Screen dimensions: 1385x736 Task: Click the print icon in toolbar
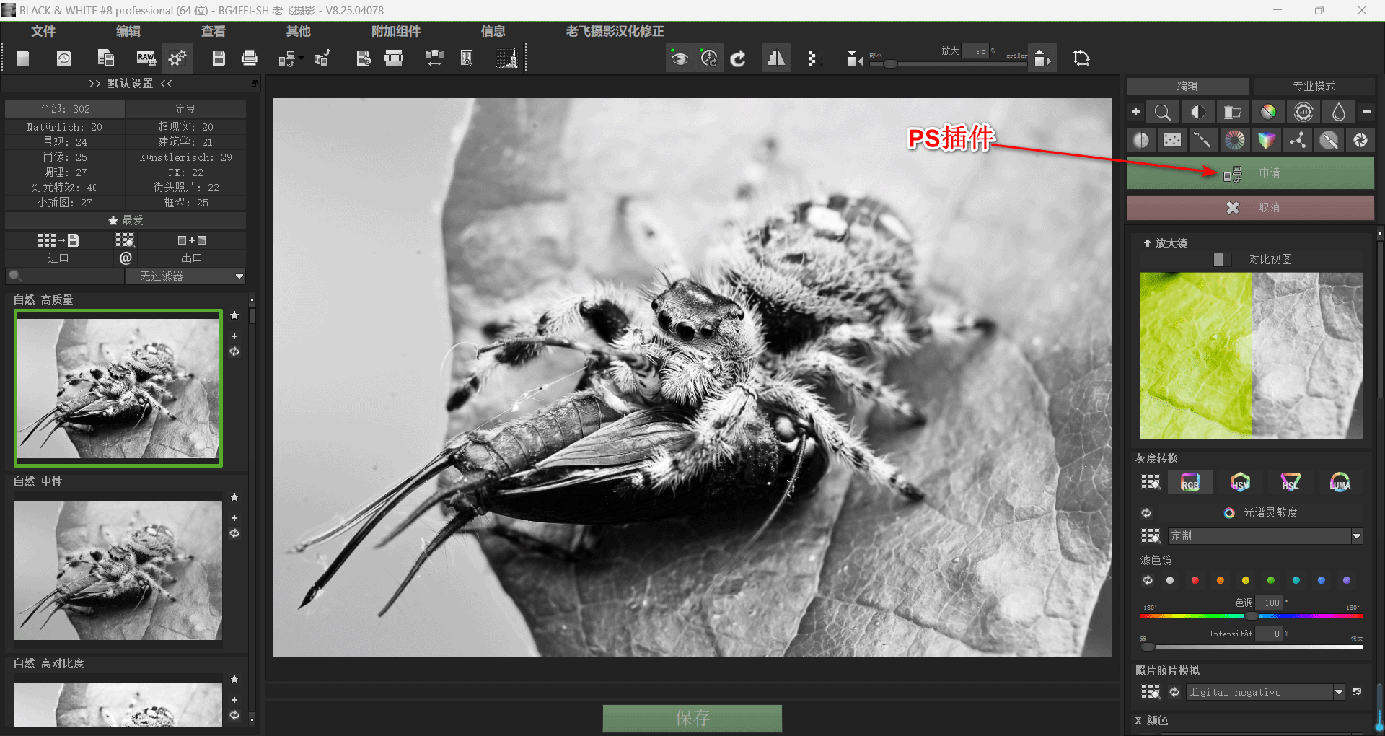(x=249, y=59)
